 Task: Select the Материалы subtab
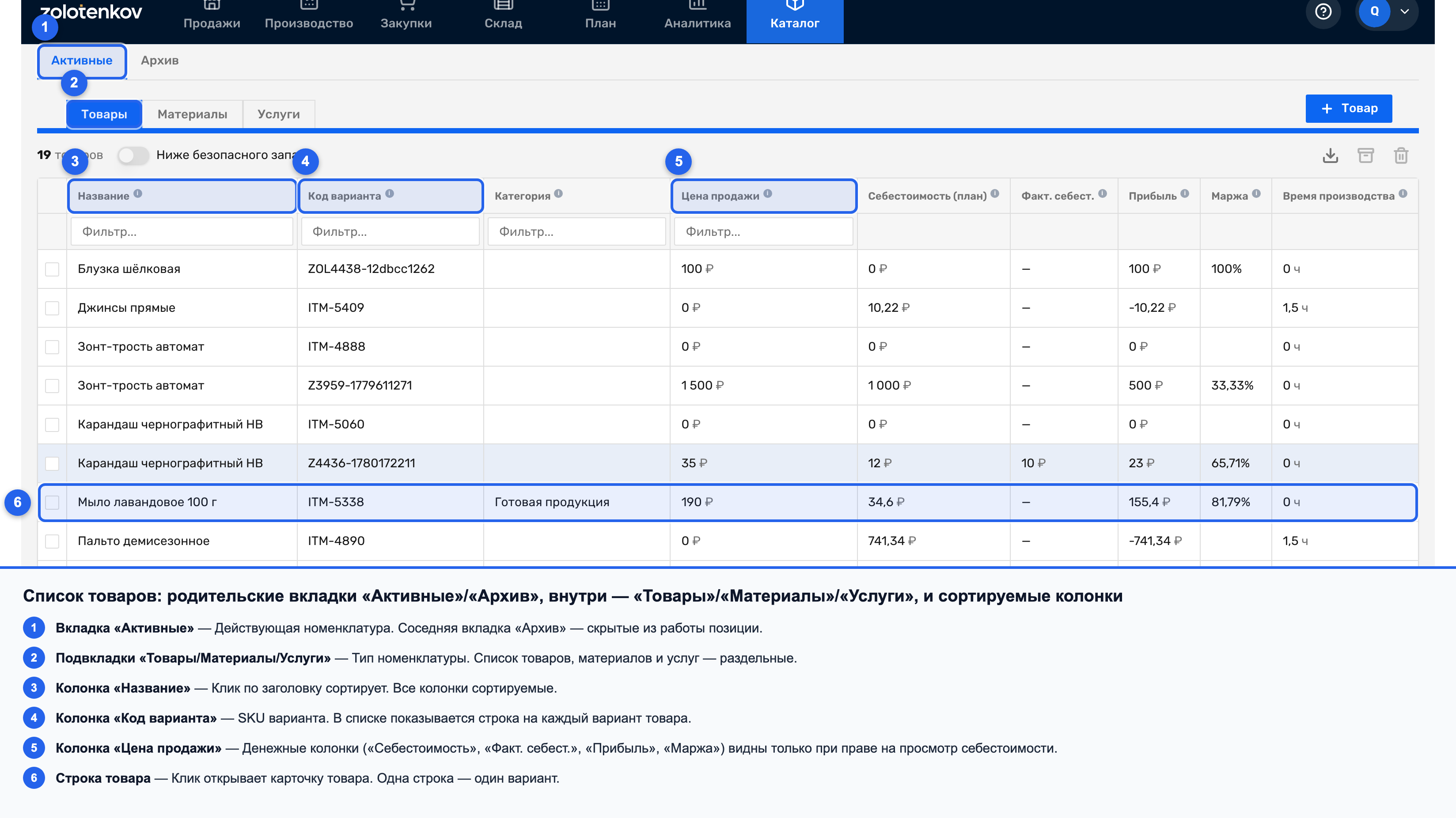point(192,114)
